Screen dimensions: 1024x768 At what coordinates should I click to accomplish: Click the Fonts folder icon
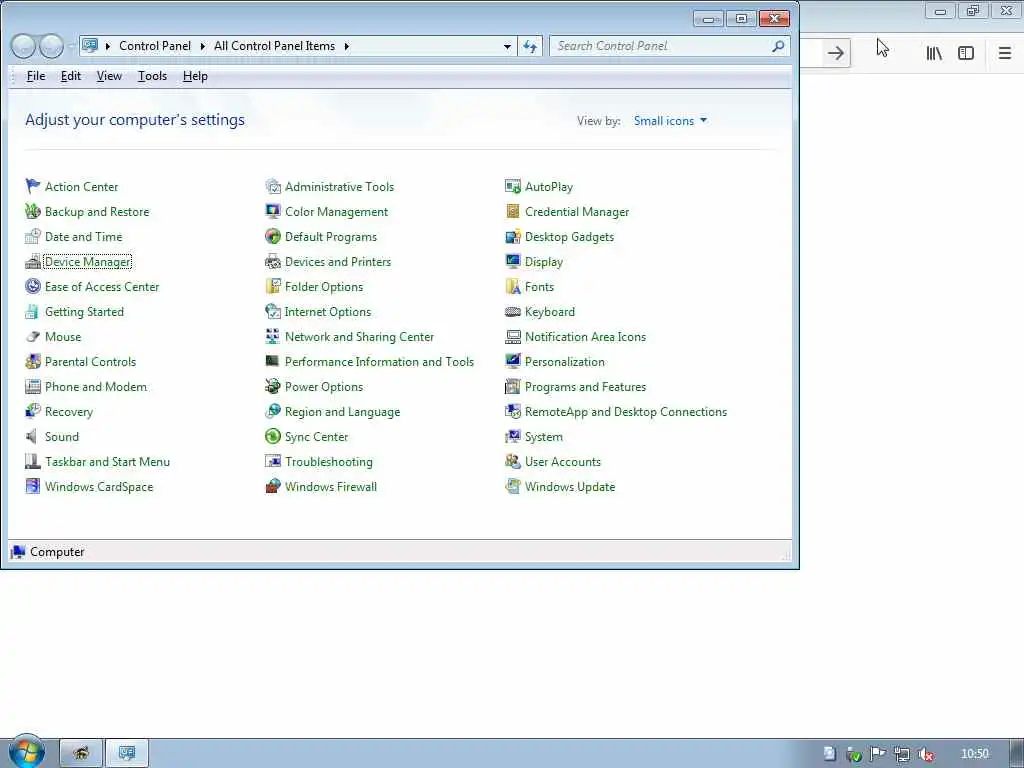513,286
